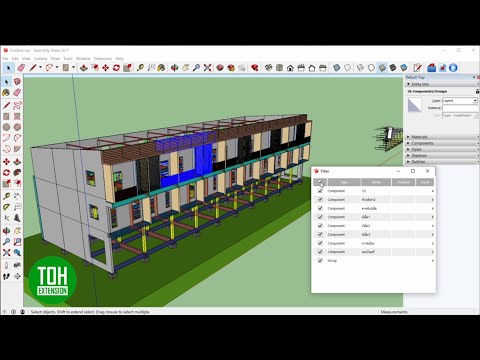Apply the Monochrome face style
The image size is (480, 360).
(404, 68)
